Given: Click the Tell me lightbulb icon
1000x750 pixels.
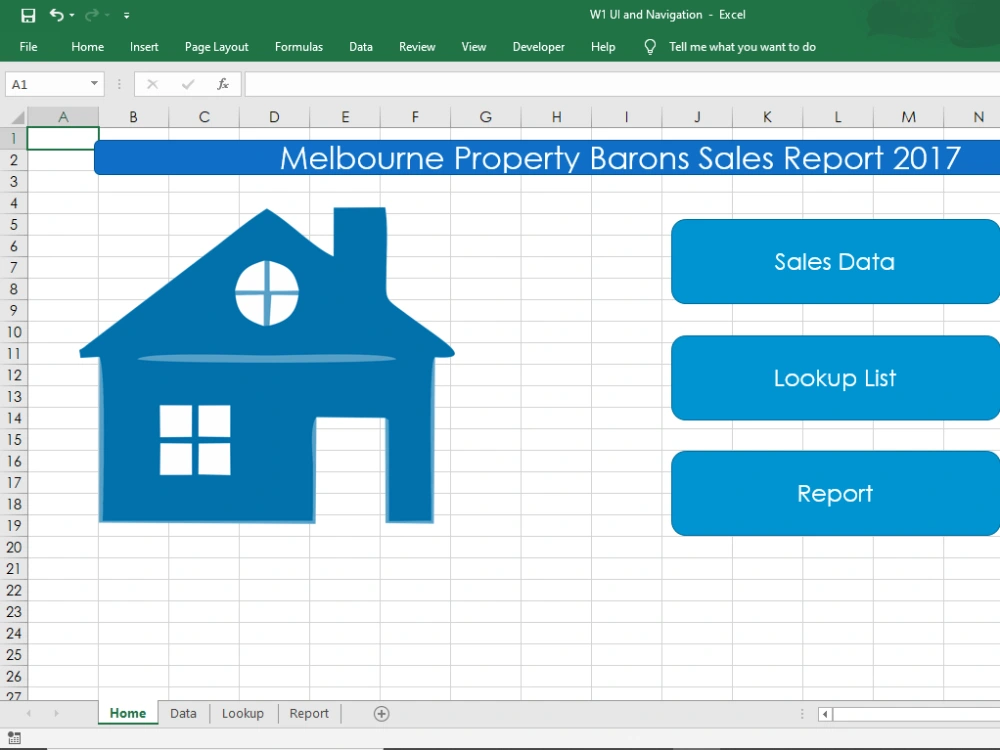Looking at the screenshot, I should (649, 47).
